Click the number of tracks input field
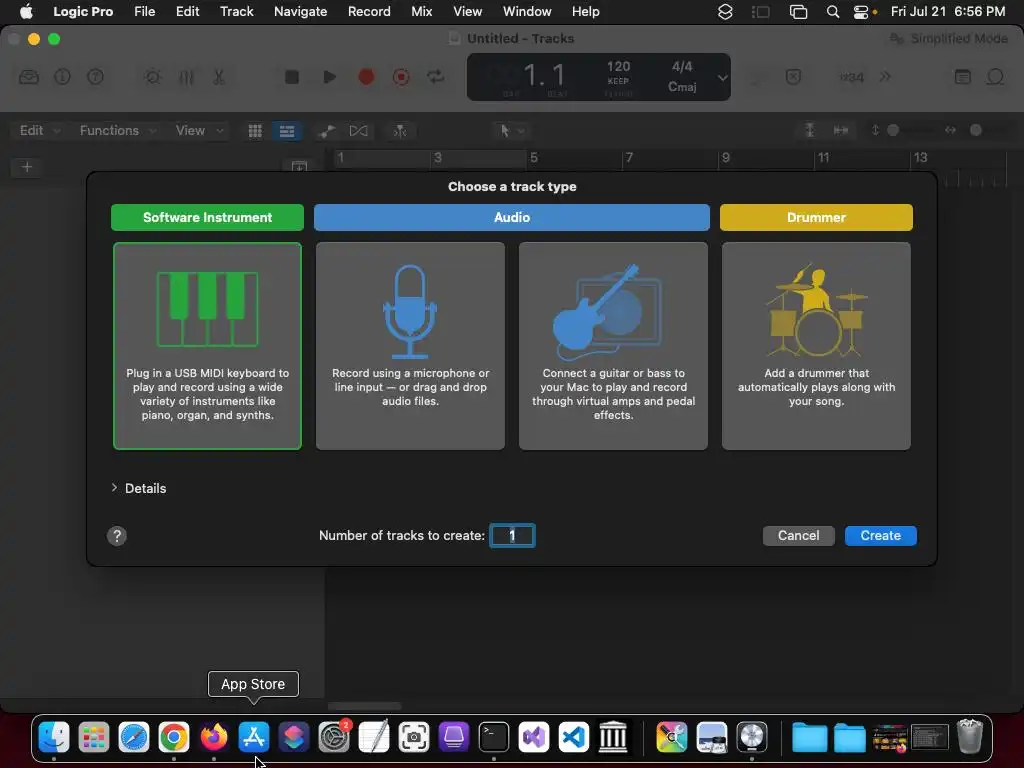The width and height of the screenshot is (1024, 768). 513,536
